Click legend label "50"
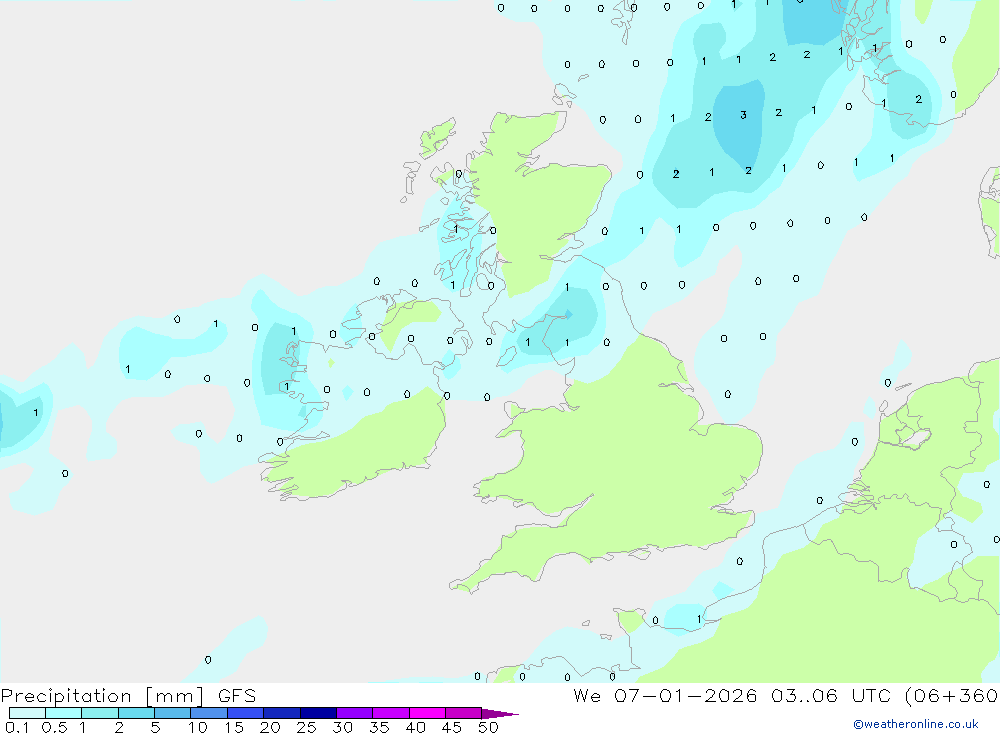This screenshot has width=1000, height=733. point(488,727)
